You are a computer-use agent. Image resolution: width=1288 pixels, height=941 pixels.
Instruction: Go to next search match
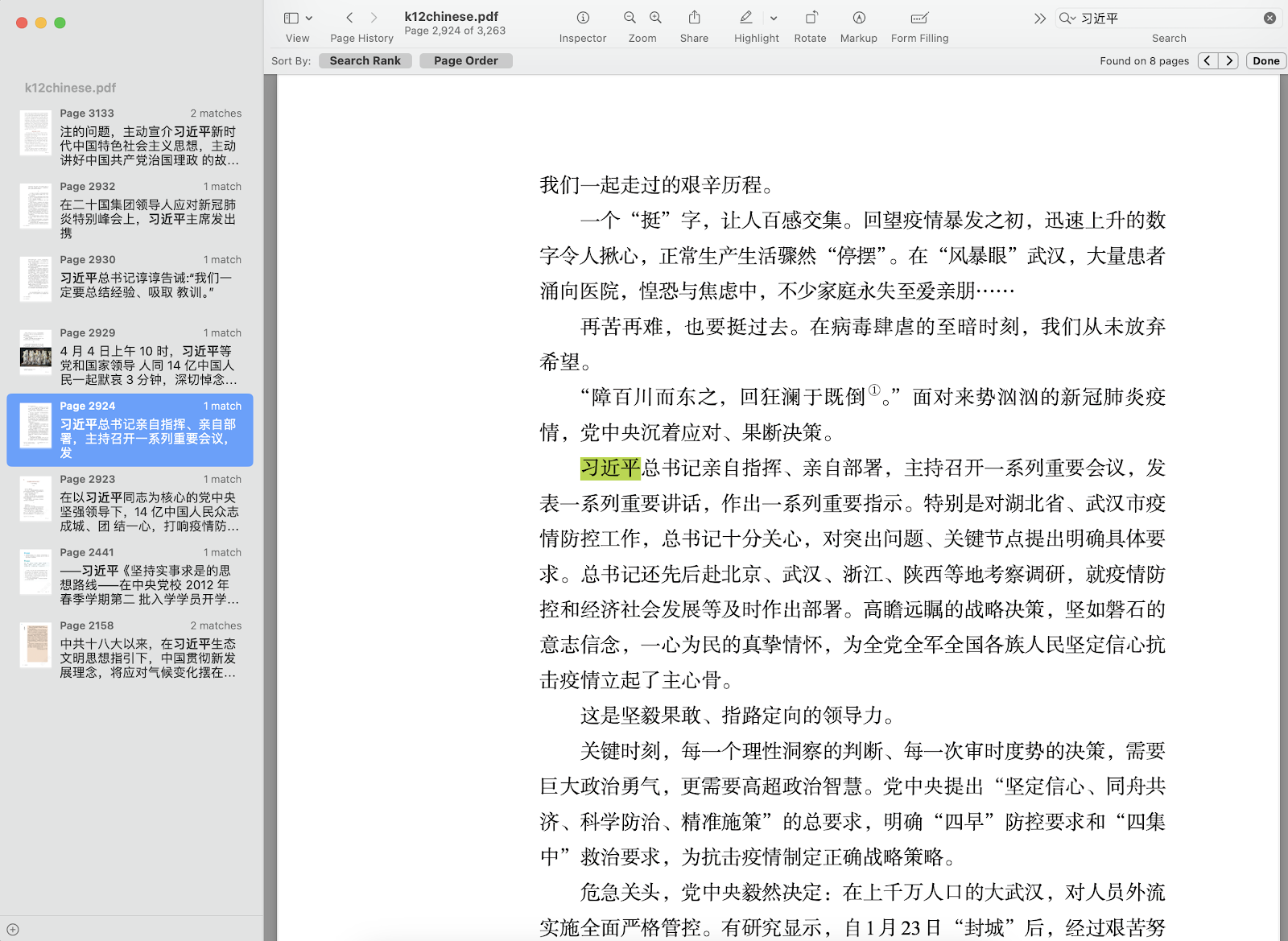1228,60
